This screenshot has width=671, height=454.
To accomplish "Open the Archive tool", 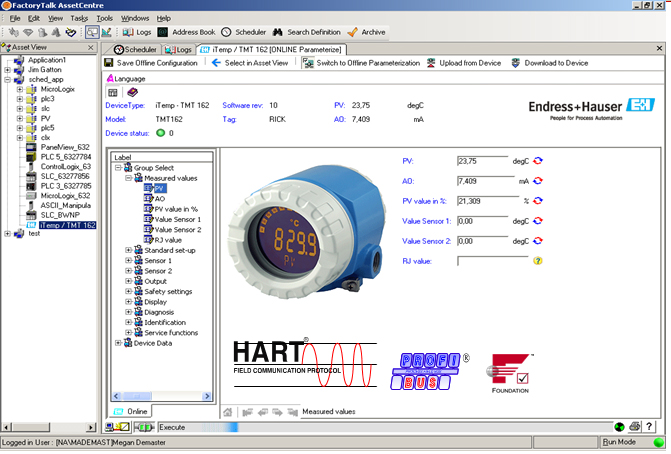I will point(366,32).
